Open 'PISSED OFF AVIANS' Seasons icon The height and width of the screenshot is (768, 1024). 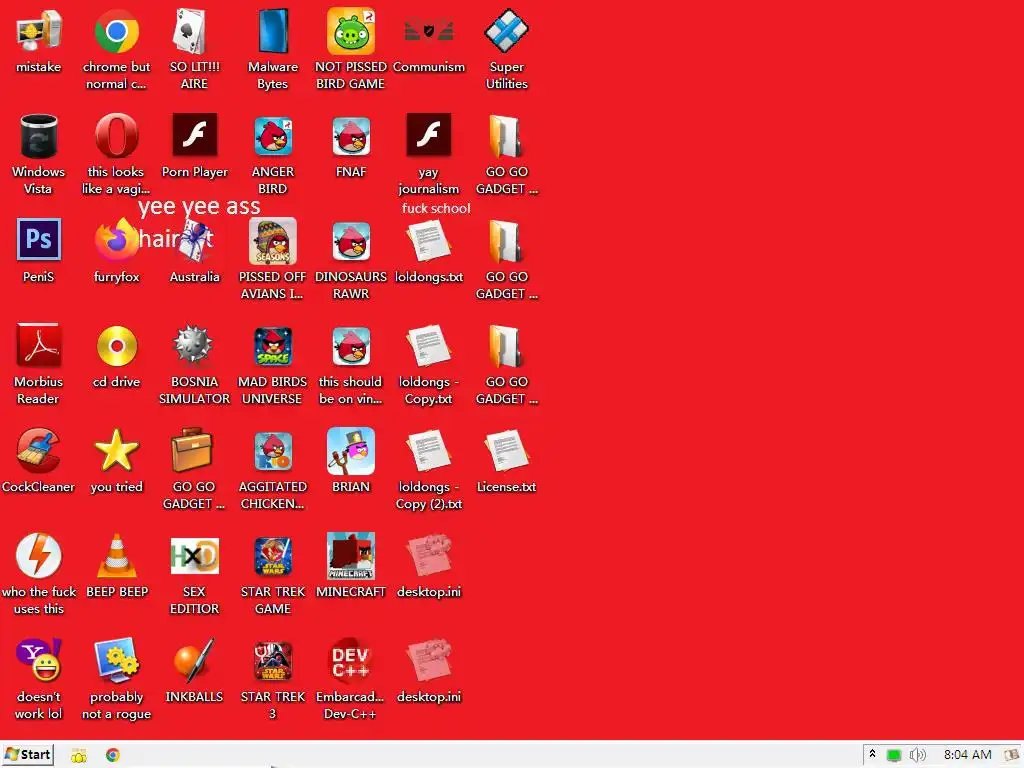272,241
